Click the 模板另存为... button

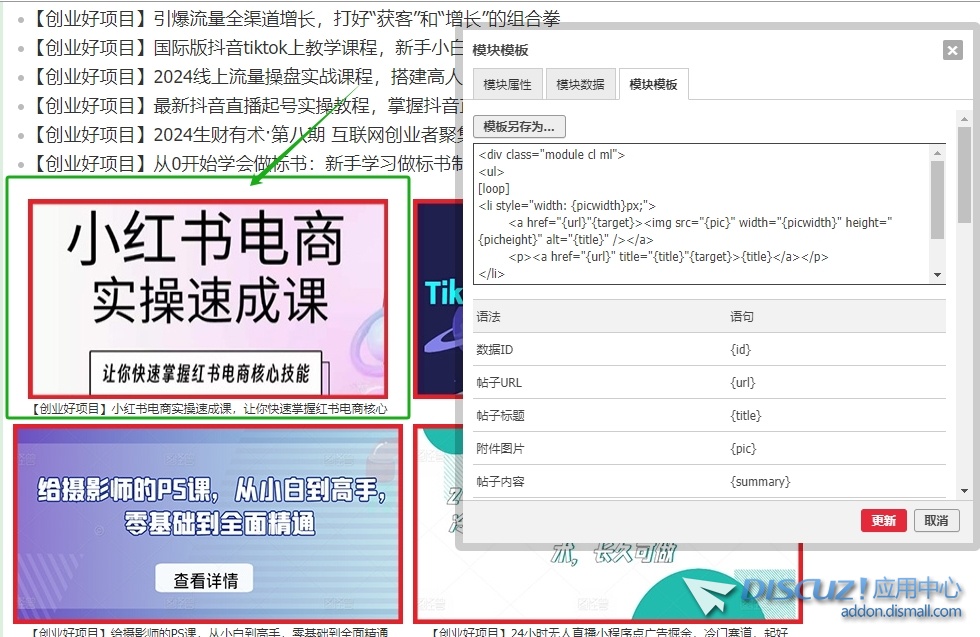click(x=519, y=127)
